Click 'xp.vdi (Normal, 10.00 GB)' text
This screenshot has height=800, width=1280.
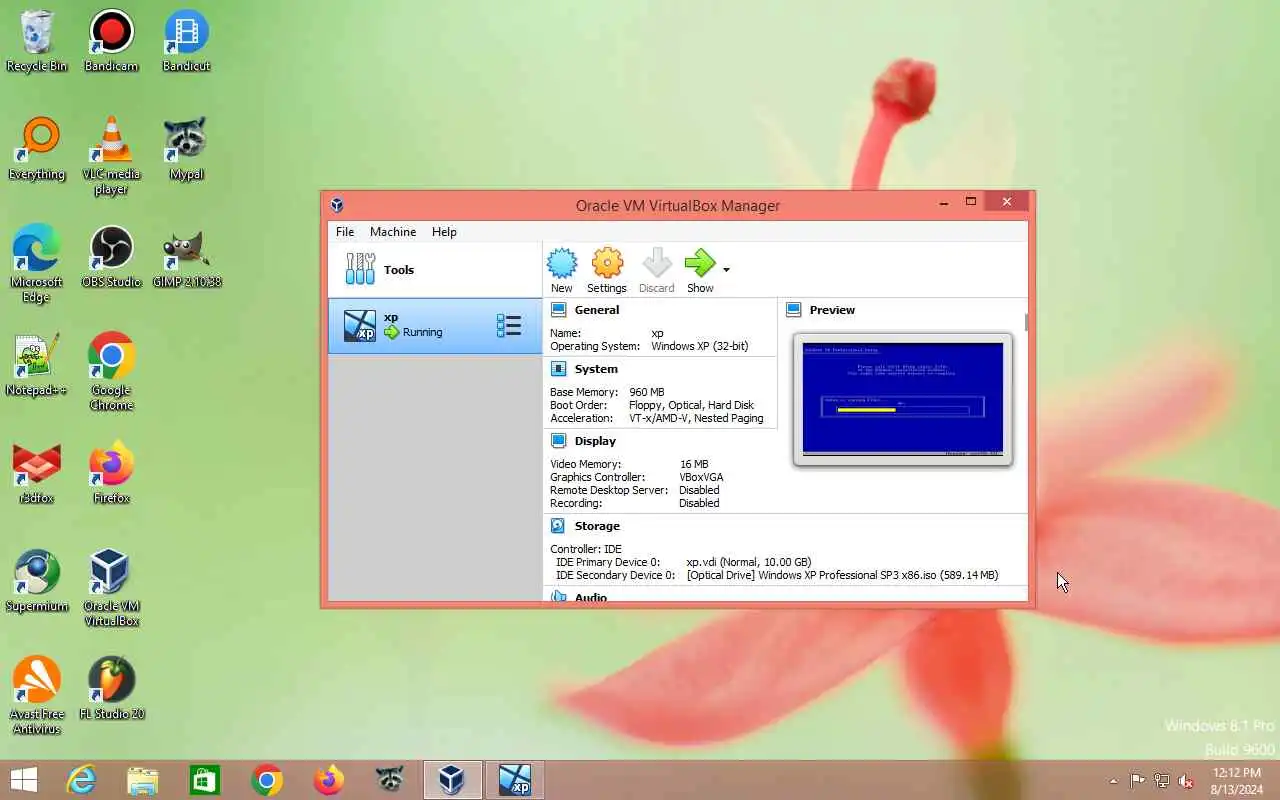pos(749,562)
